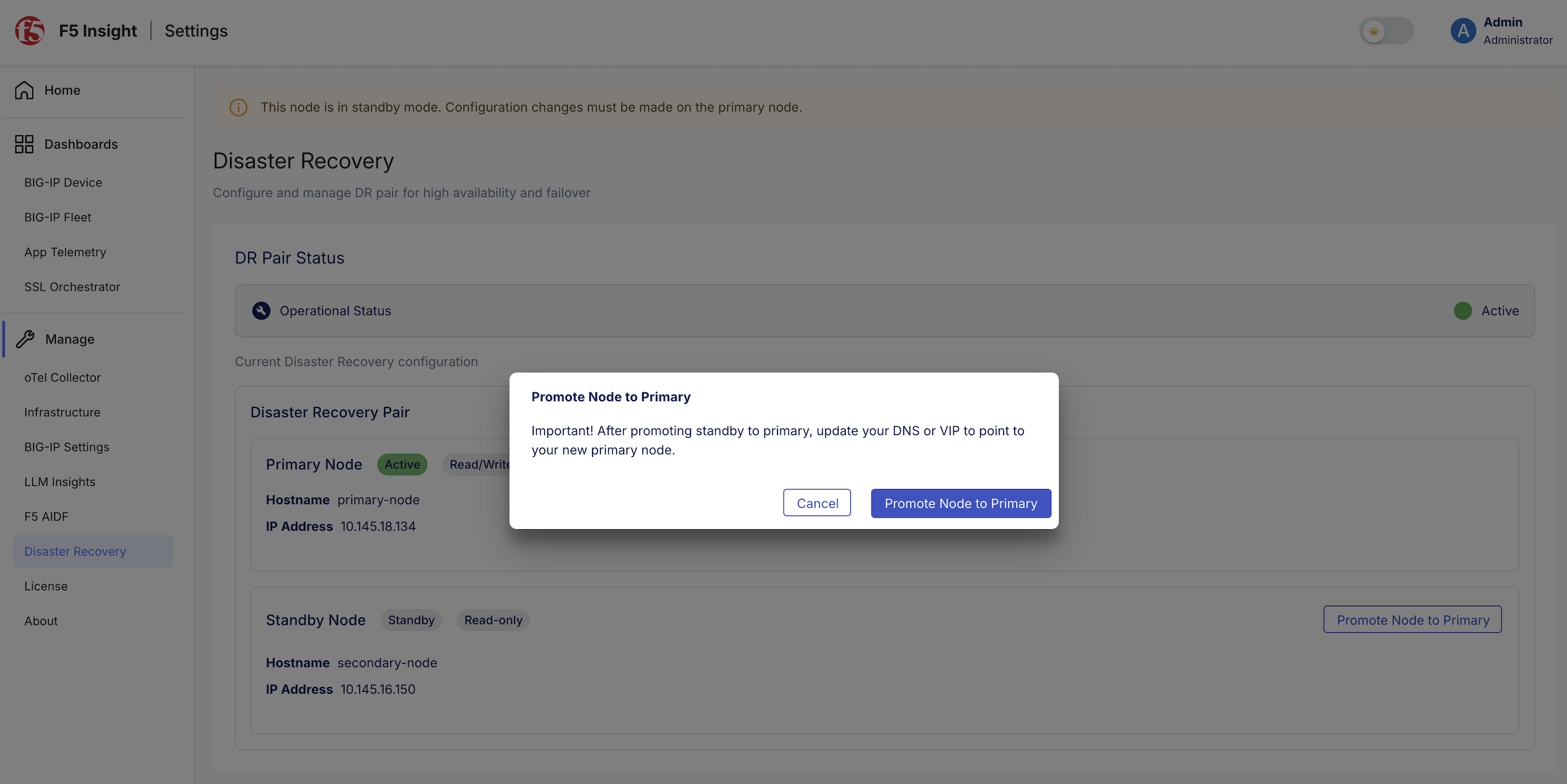Click the Primary Node heading
The image size is (1567, 784).
(314, 464)
